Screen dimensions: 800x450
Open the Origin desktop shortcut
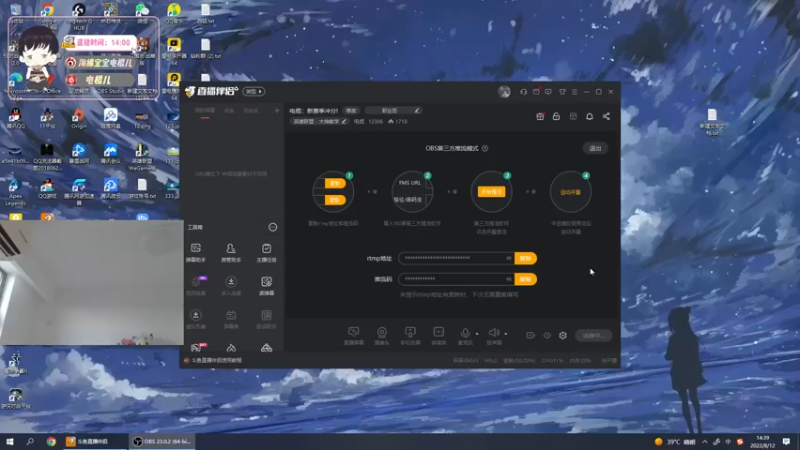point(79,119)
